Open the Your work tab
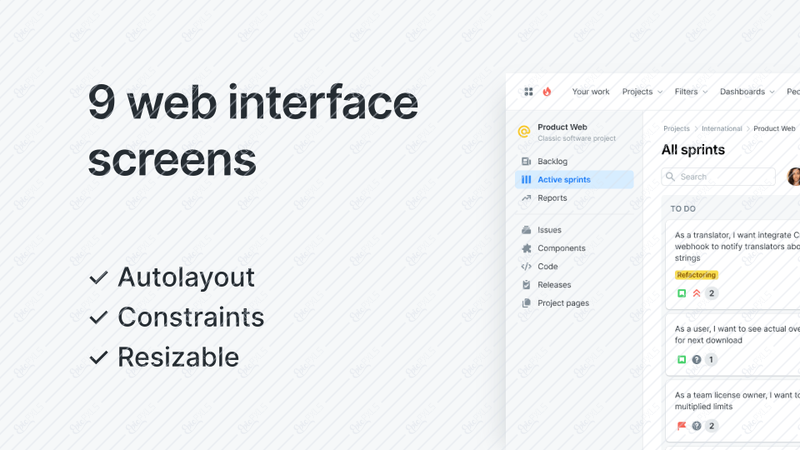Screen dimensions: 800x450 (590, 92)
